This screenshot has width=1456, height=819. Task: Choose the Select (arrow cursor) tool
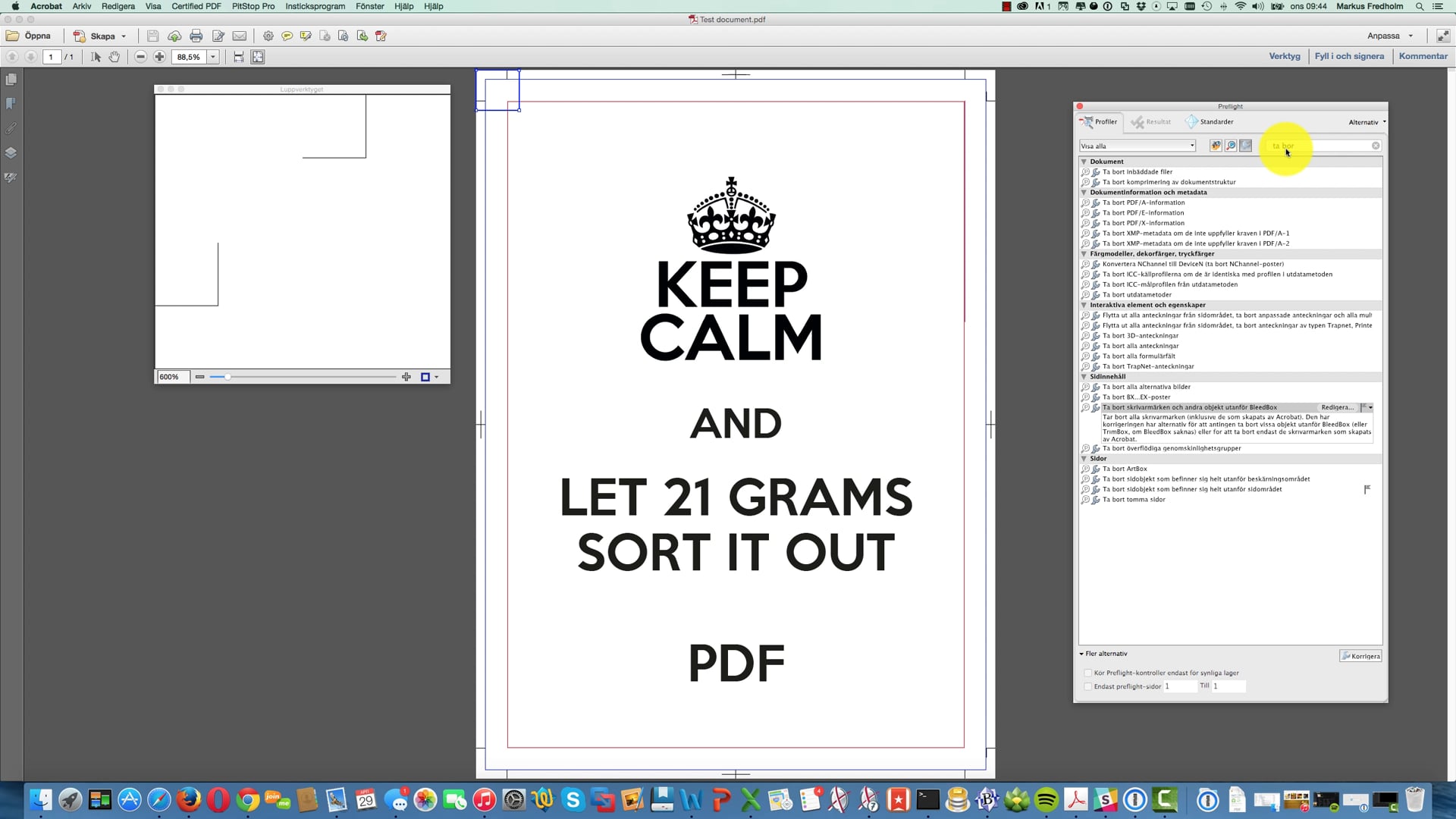tap(96, 57)
